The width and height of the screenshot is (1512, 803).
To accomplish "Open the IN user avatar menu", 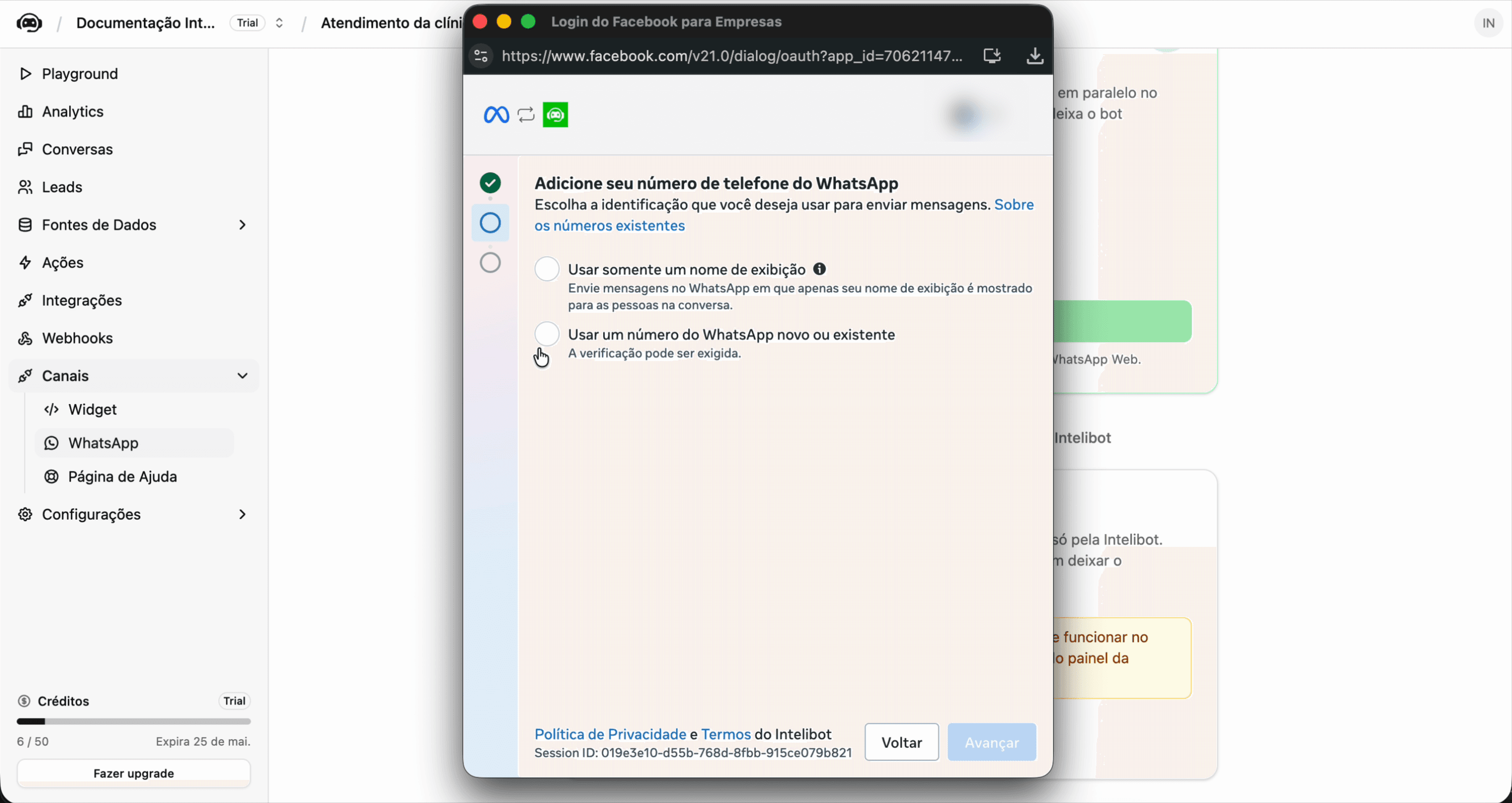I will pos(1488,23).
